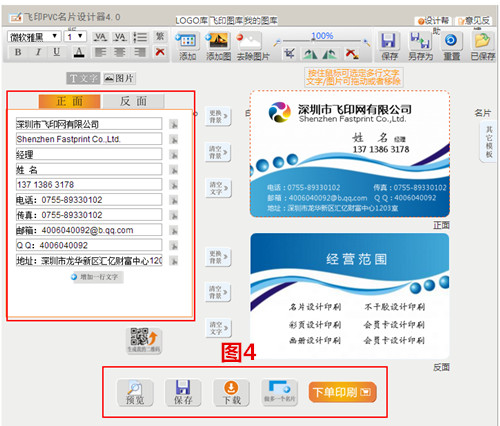Open the LOGO库 tab
Screen dimensions: 500x426
click(x=192, y=21)
